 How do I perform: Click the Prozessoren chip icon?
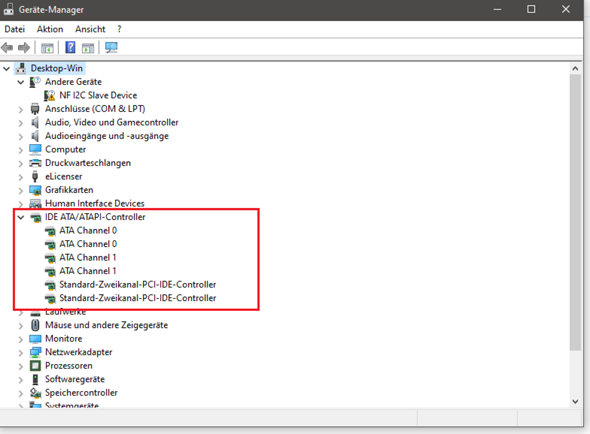[x=35, y=366]
